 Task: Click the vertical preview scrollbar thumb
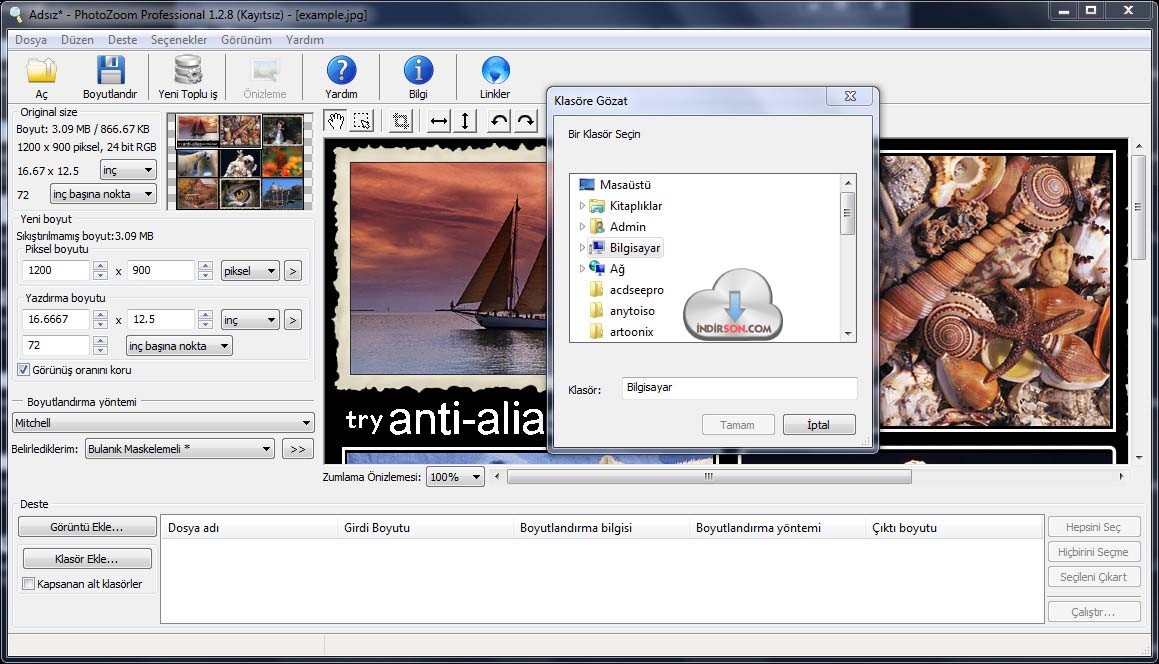click(1139, 208)
